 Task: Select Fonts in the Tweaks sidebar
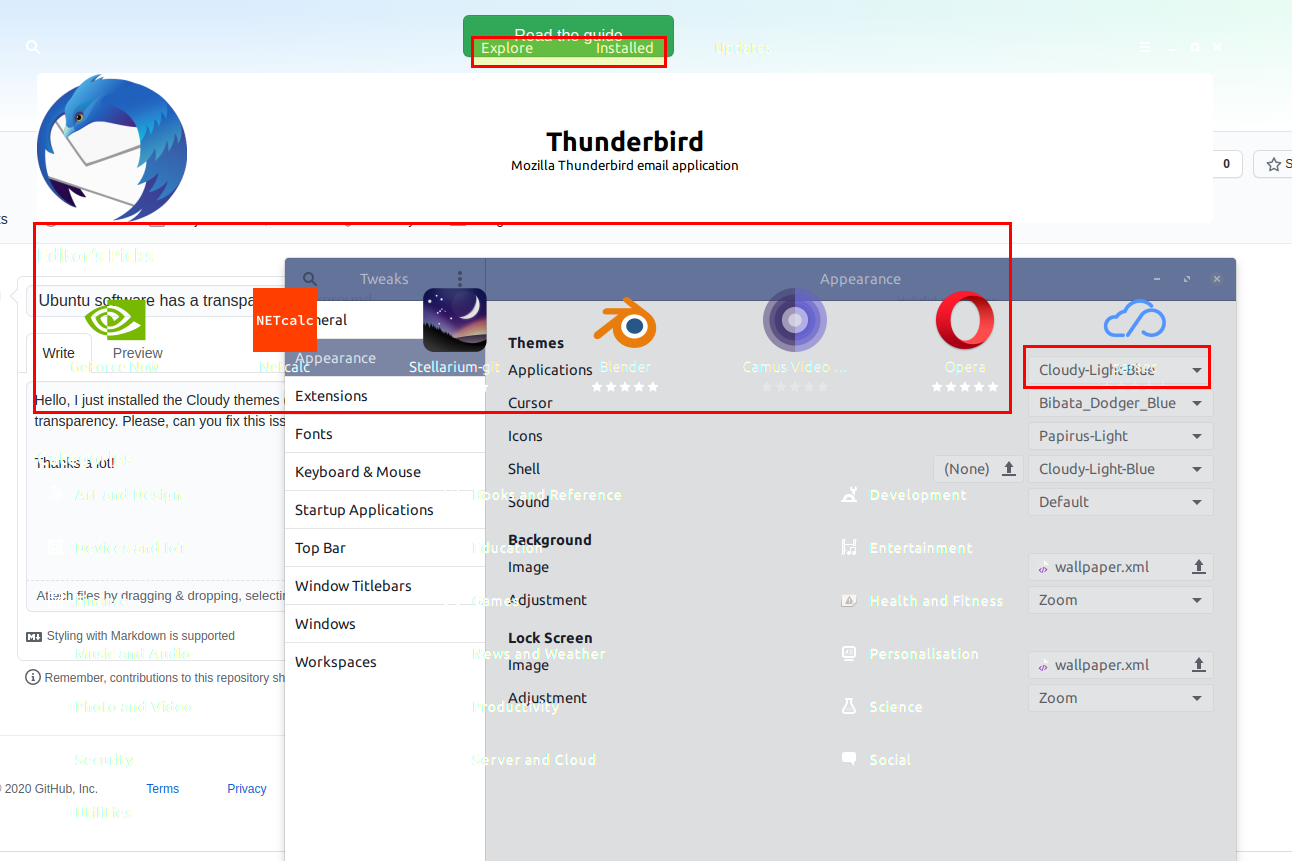pos(385,434)
